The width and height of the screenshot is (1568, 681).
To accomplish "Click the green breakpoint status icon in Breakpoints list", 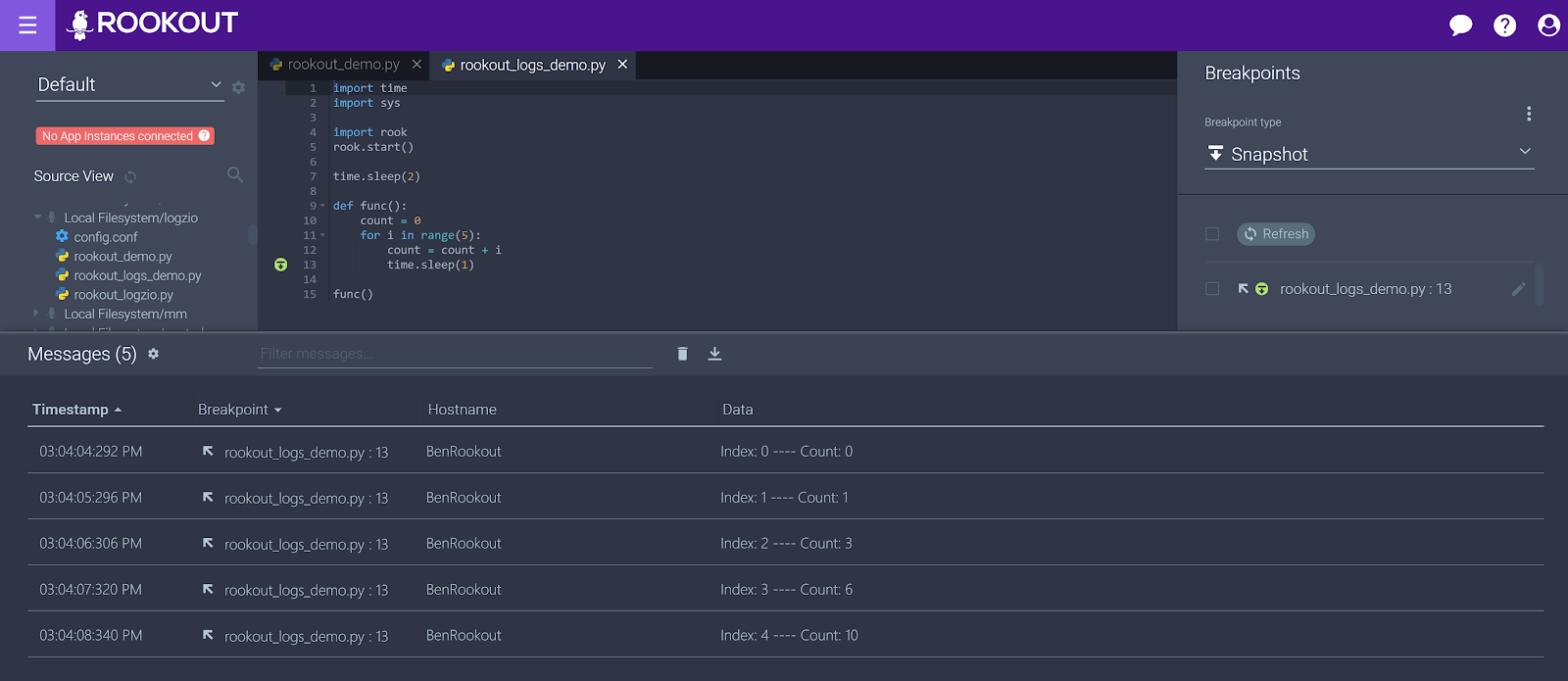I will (x=1261, y=289).
